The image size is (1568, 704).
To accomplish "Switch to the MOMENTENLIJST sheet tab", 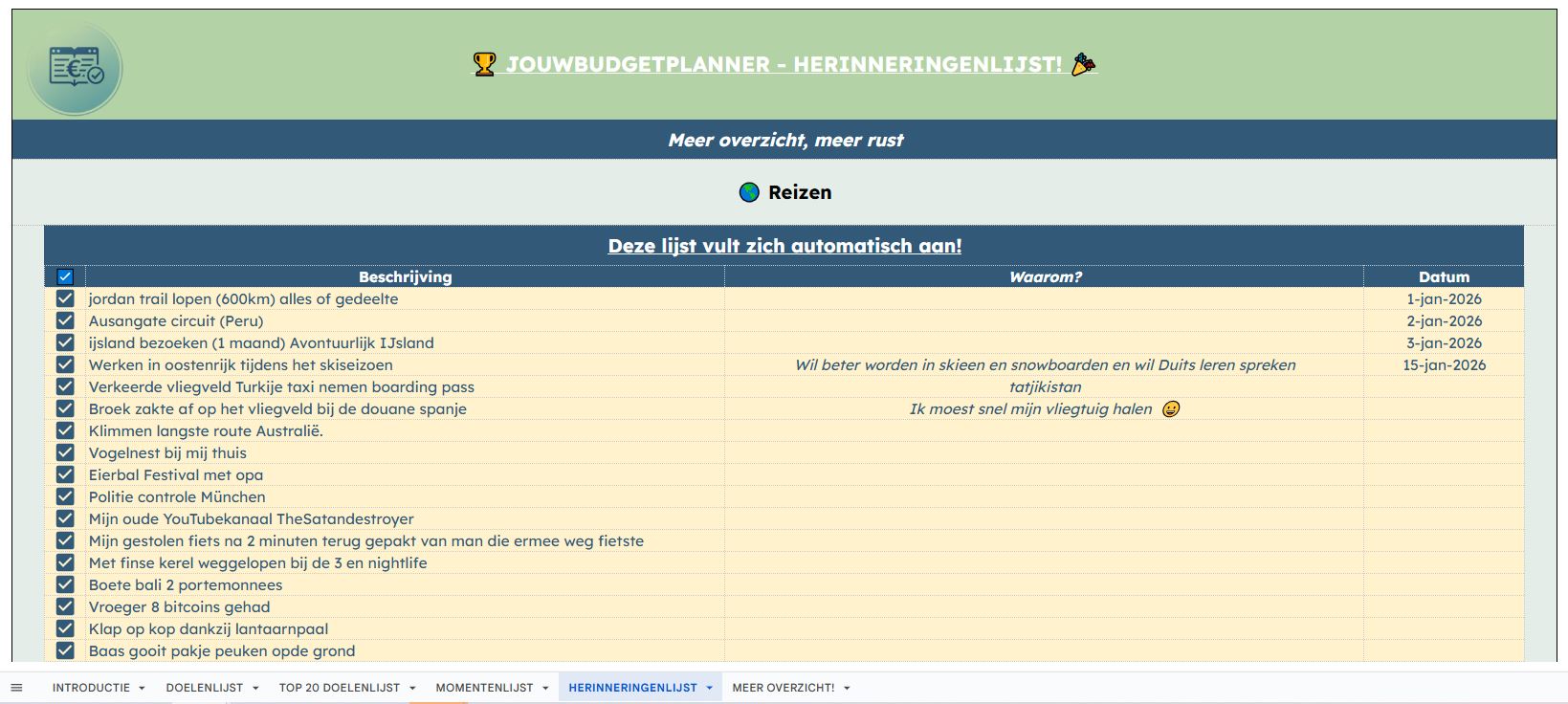I will click(x=484, y=688).
